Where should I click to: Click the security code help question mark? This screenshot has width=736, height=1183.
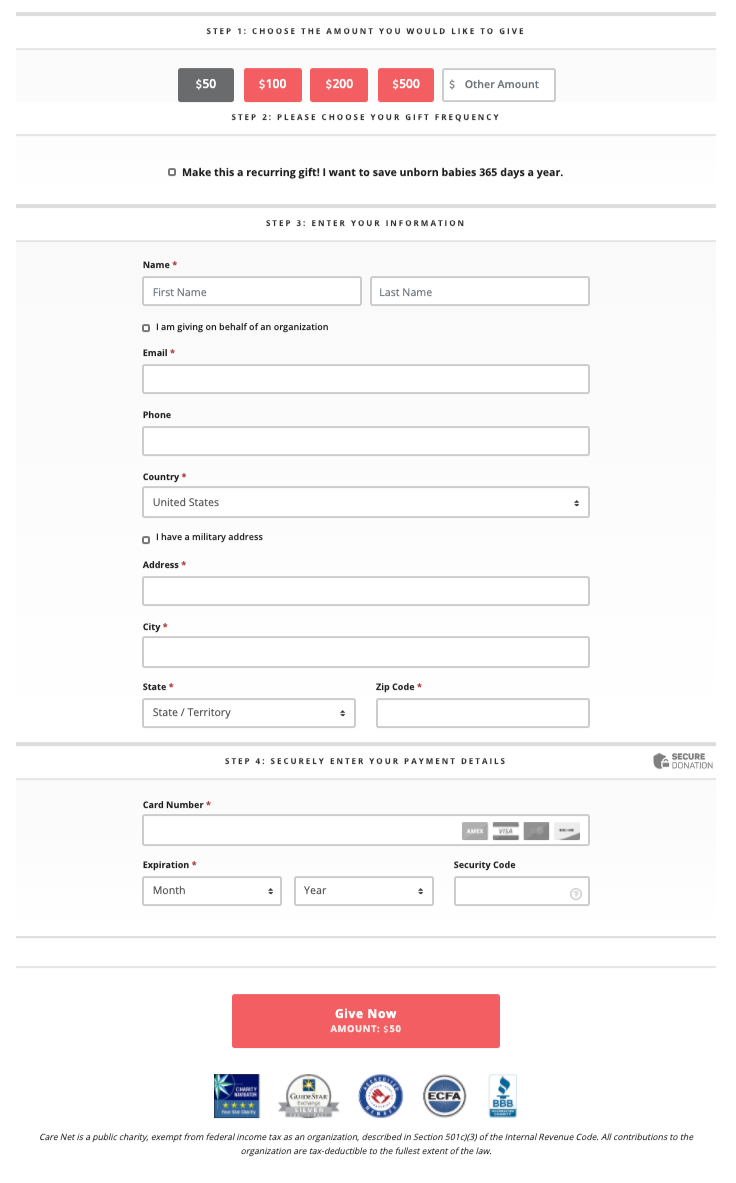(x=575, y=894)
